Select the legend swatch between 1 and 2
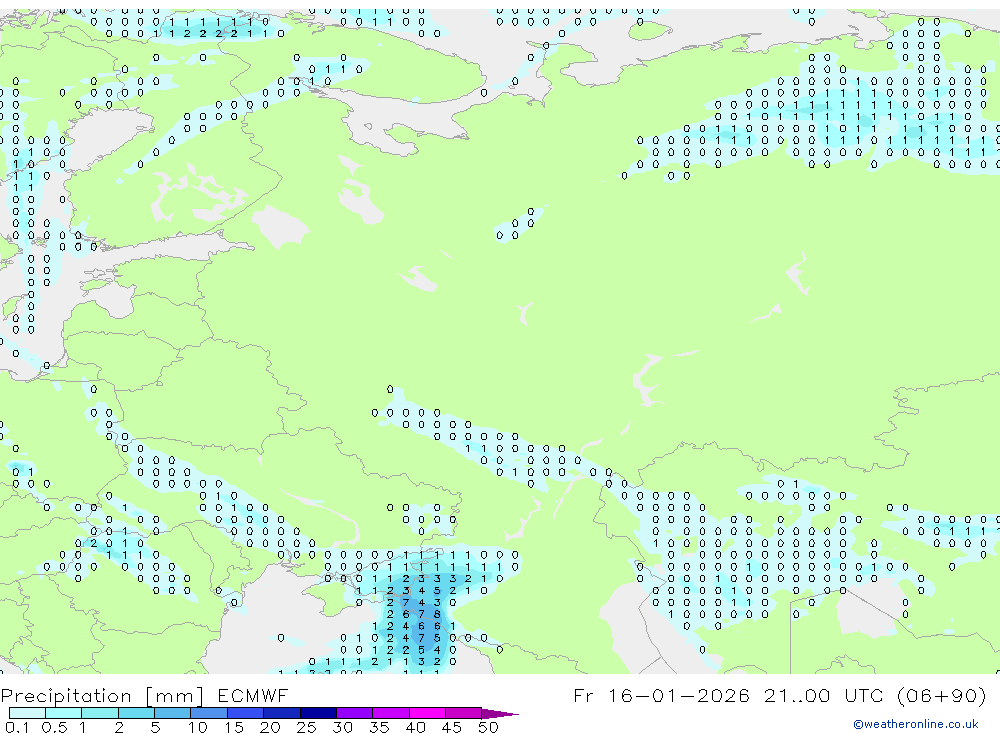Image resolution: width=1000 pixels, height=733 pixels. point(99,713)
